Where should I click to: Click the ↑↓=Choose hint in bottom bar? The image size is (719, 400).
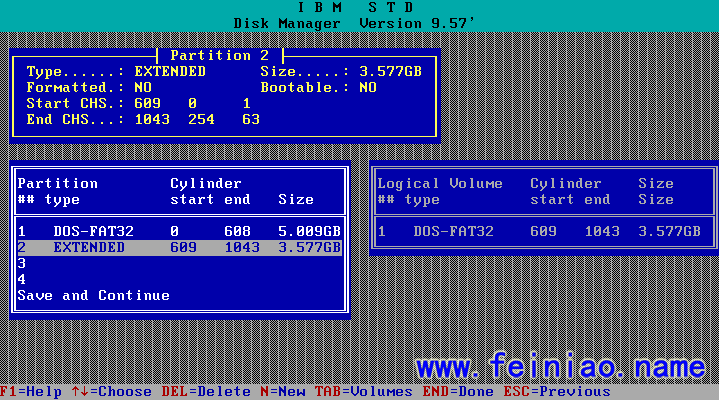(x=111, y=392)
